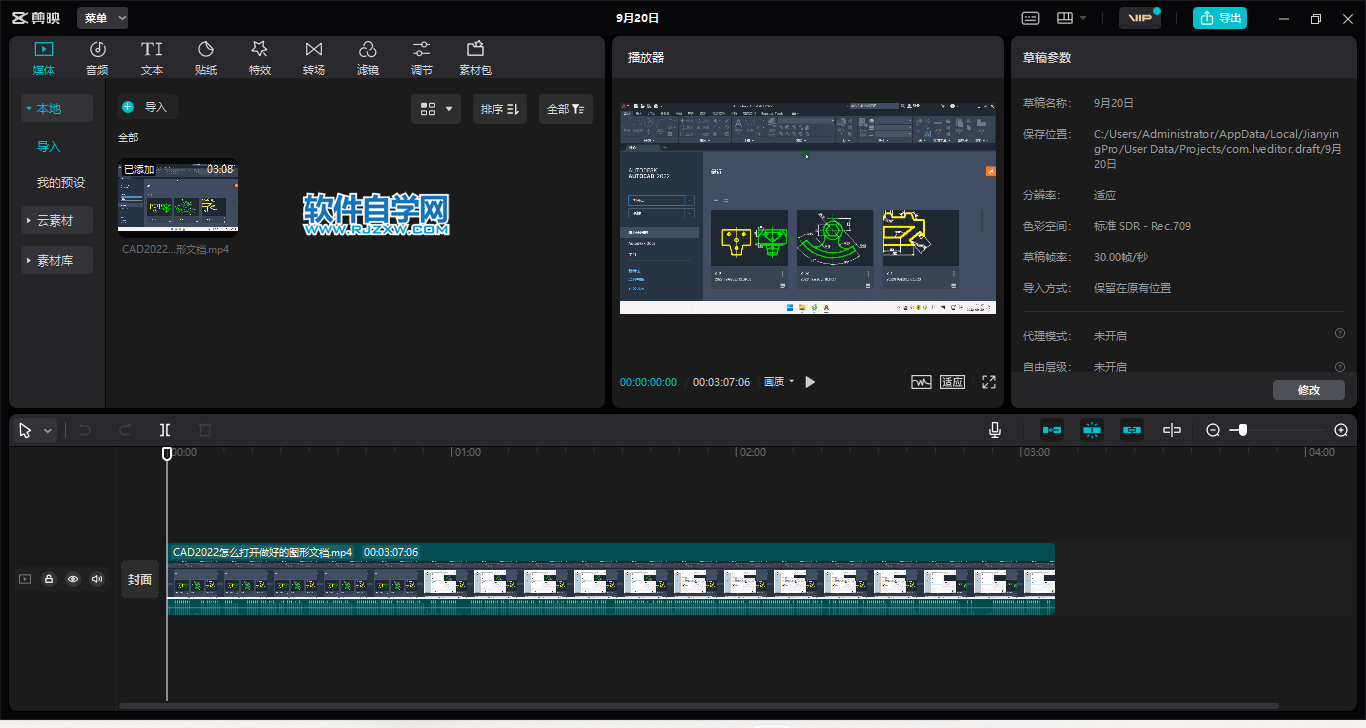This screenshot has height=728, width=1366.
Task: Open the 音频 audio tab
Action: (97, 58)
